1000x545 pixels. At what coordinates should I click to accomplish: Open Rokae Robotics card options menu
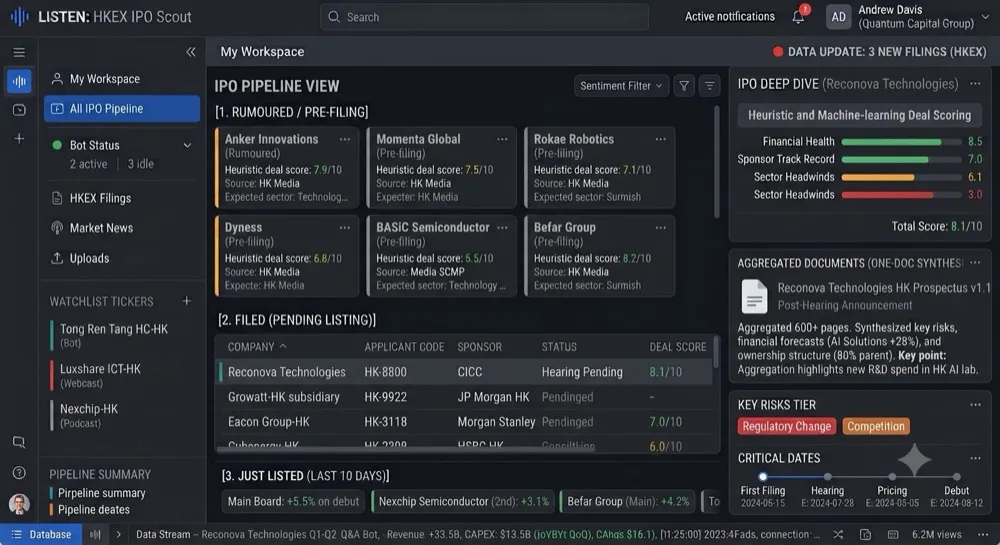661,139
